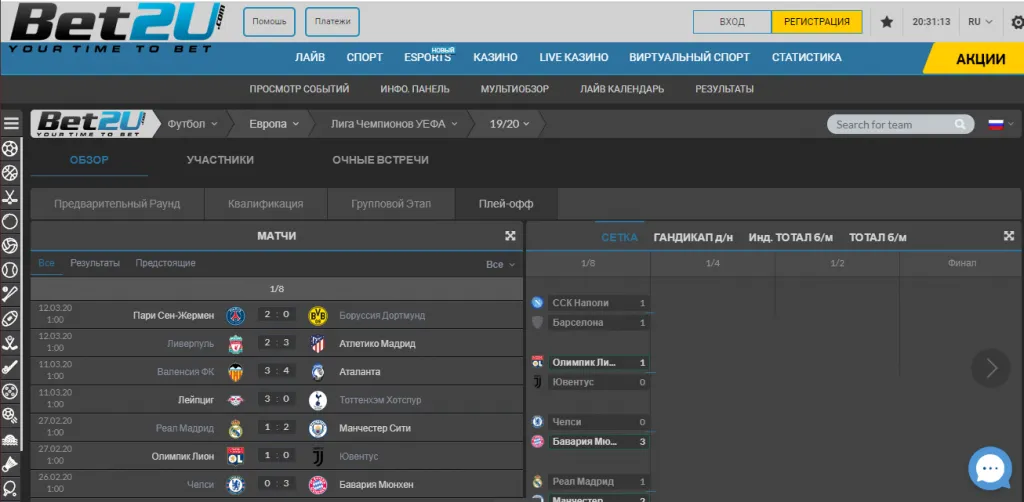This screenshot has height=502, width=1024.
Task: Switch to ТОТАЛ б/м tab
Action: click(878, 238)
